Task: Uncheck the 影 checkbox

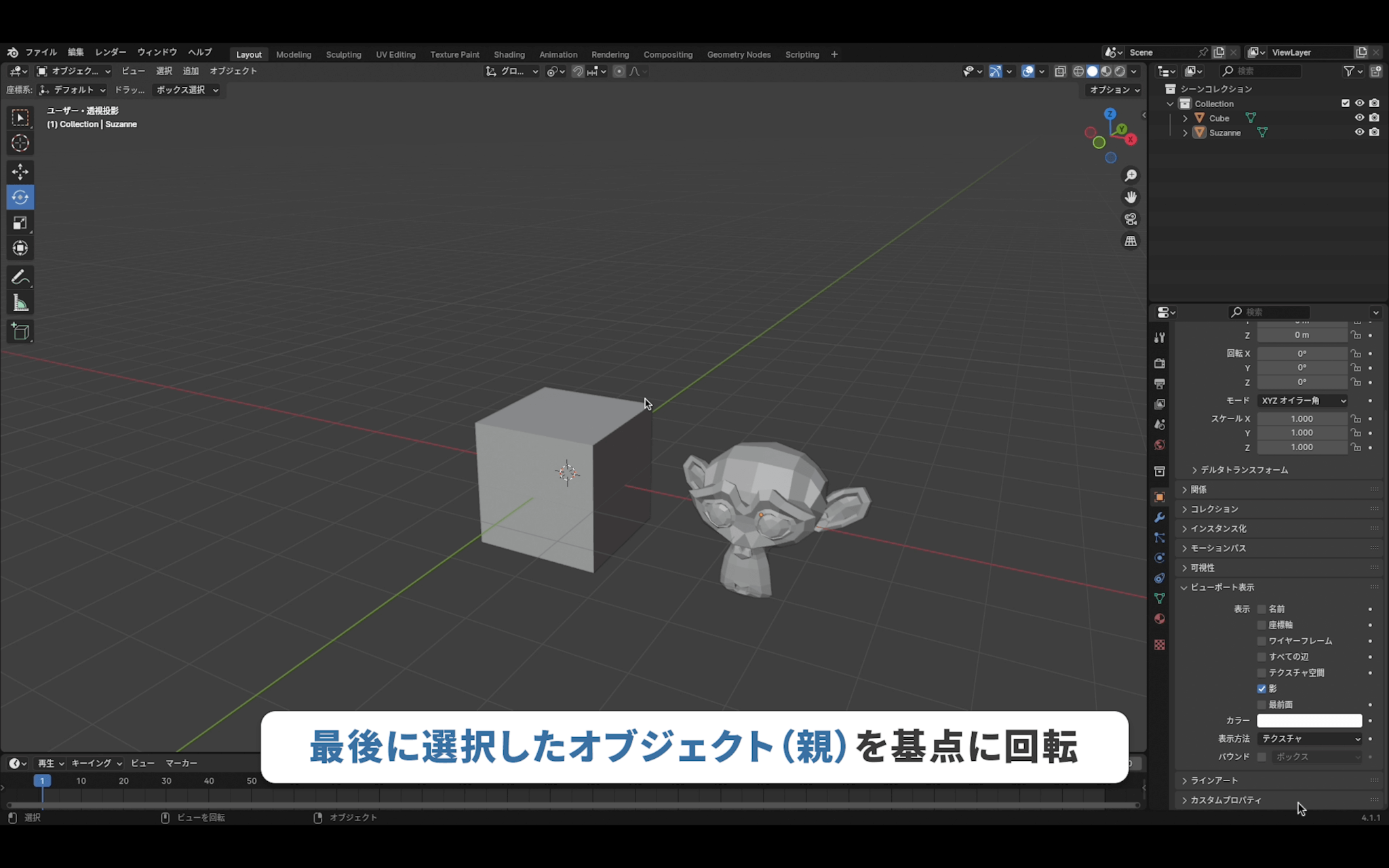Action: [x=1262, y=688]
